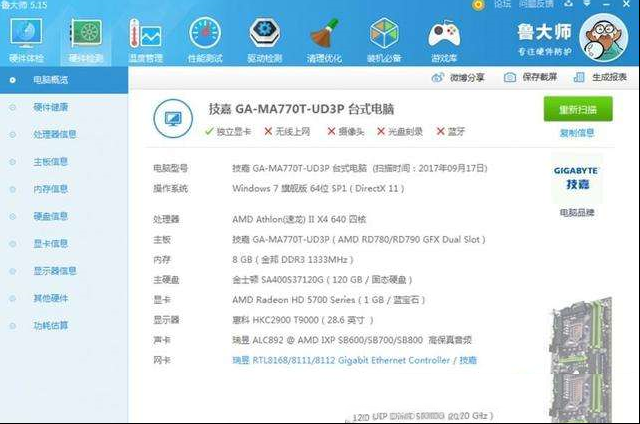
Task: Click the orange icon left of 论坛
Action: point(478,5)
